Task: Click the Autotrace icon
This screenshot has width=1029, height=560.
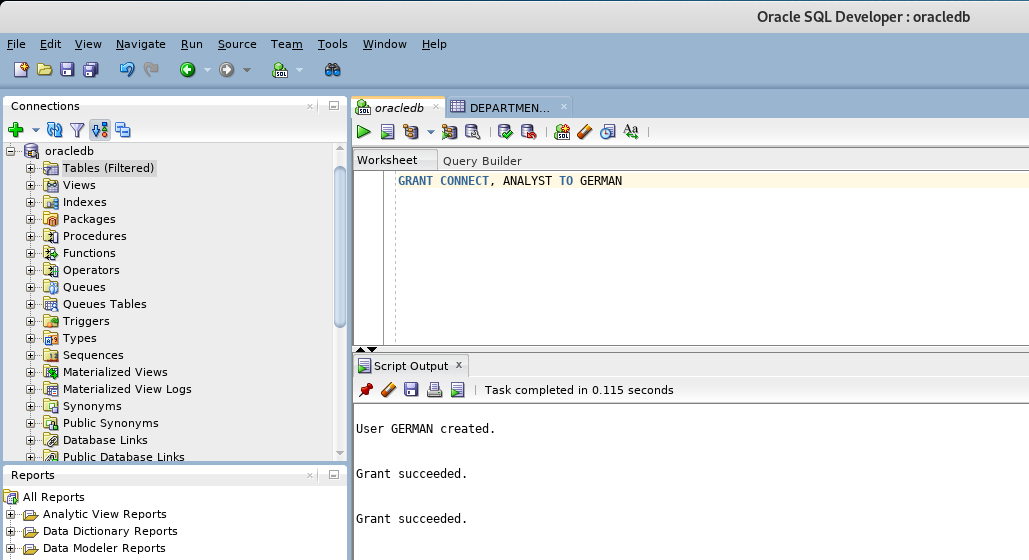Action: click(x=450, y=132)
